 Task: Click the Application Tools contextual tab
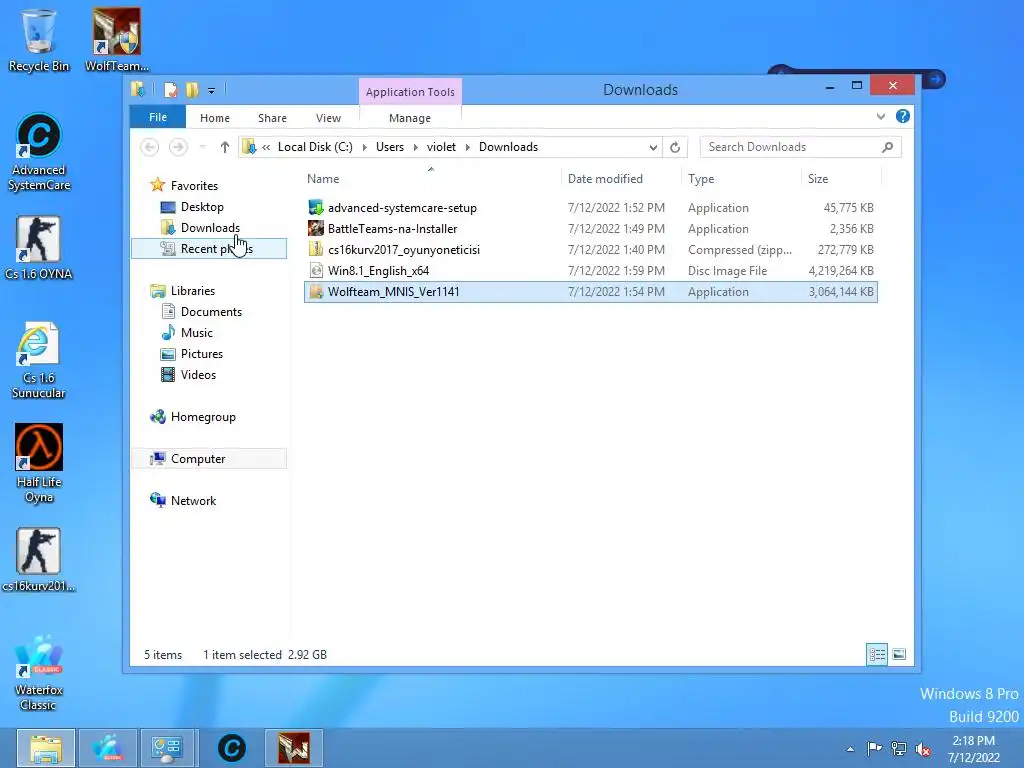coord(410,92)
